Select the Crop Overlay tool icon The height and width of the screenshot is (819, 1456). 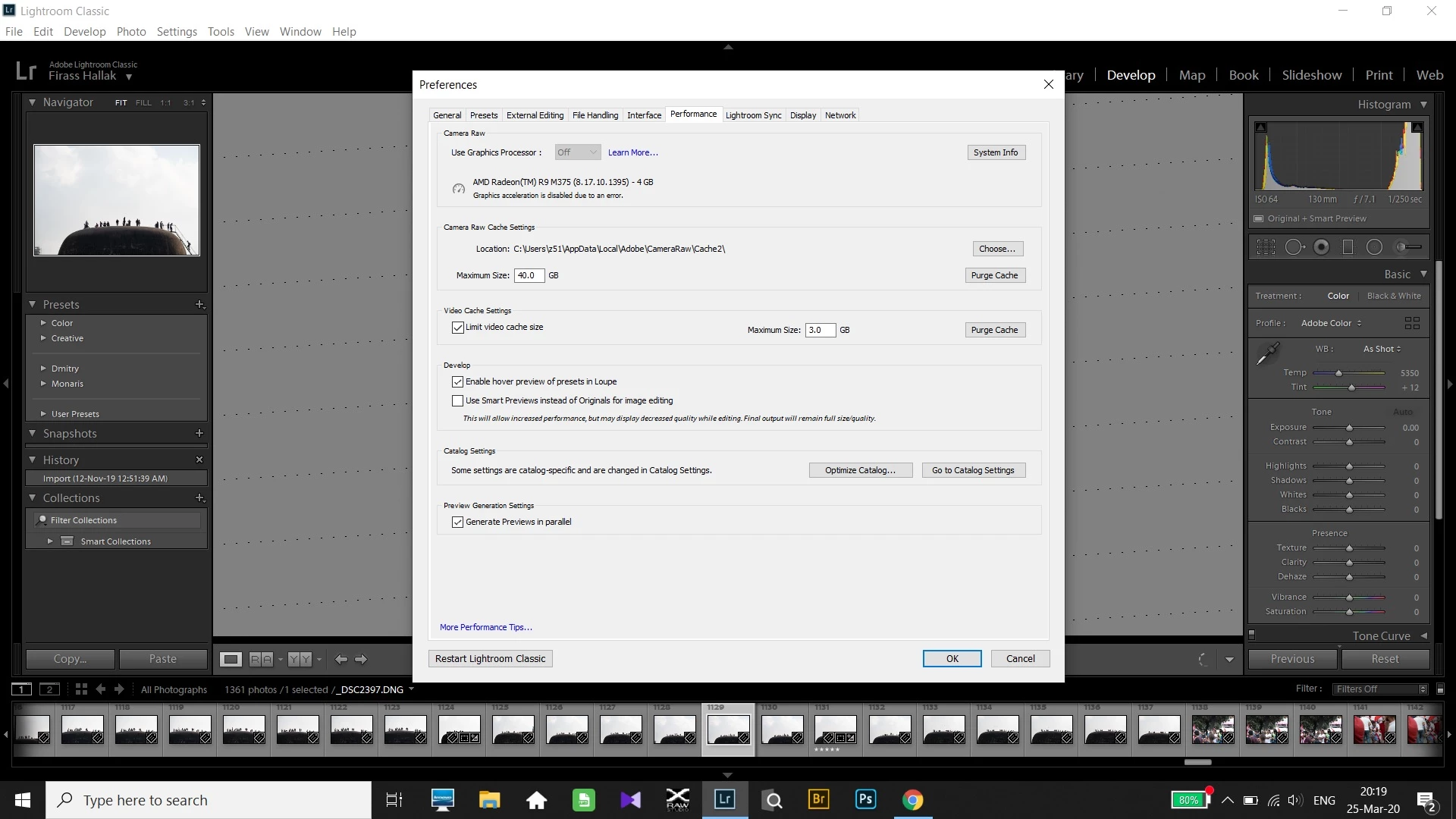(1266, 247)
